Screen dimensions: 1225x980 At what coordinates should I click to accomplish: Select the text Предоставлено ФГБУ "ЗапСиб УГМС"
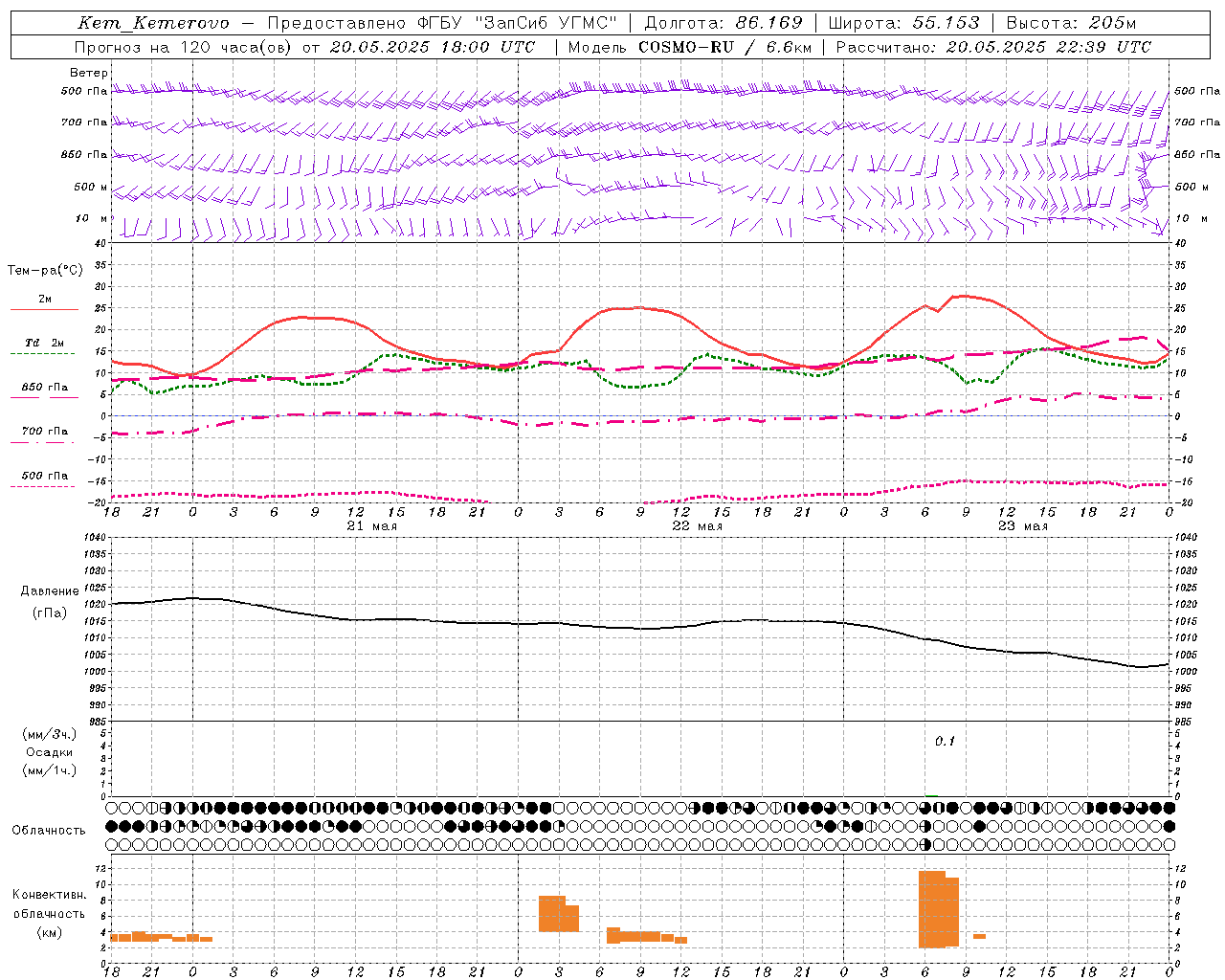pyautogui.click(x=443, y=23)
